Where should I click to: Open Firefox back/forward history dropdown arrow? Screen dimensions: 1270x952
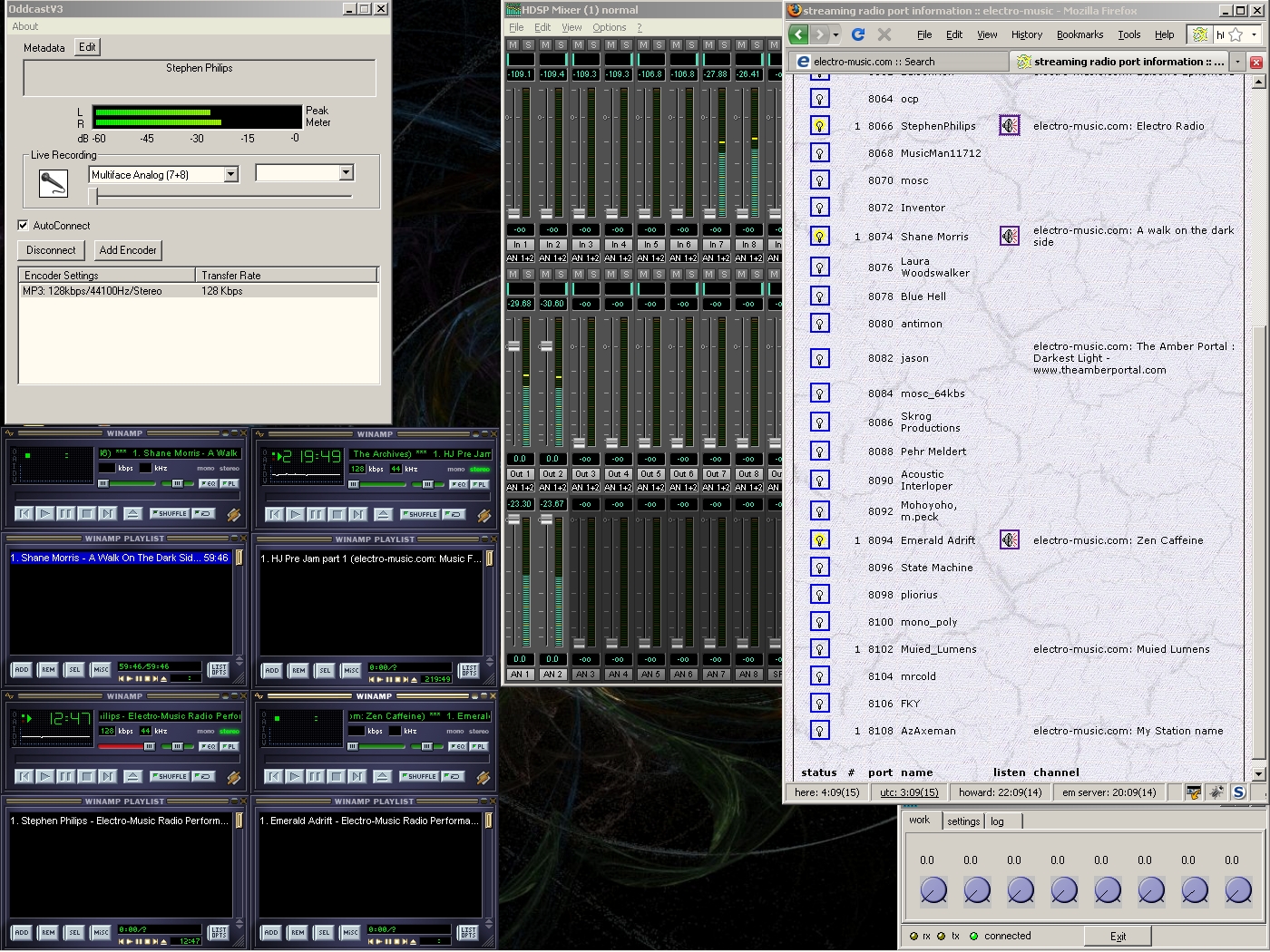835,34
